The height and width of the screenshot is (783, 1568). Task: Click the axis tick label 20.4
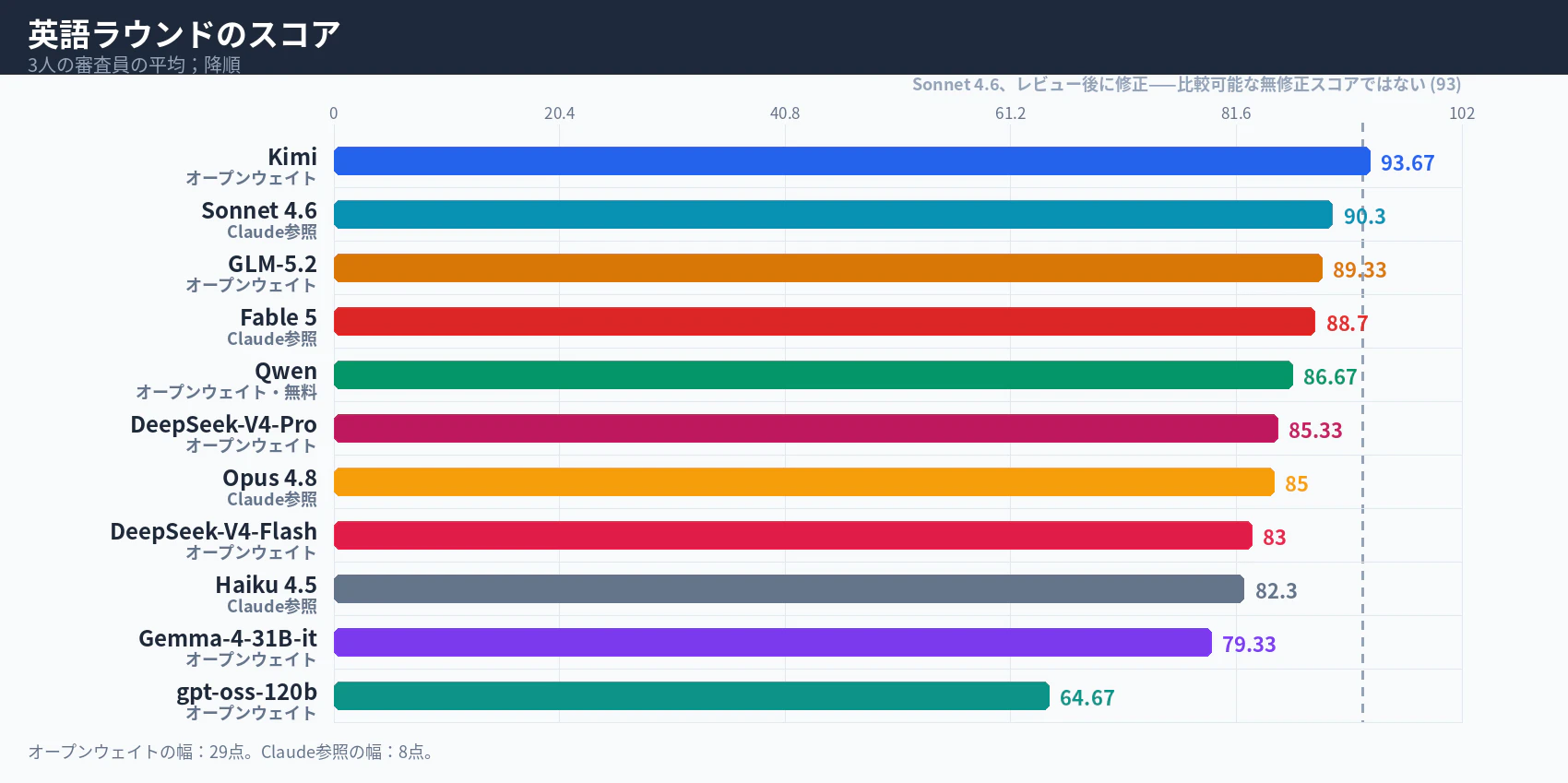559,113
